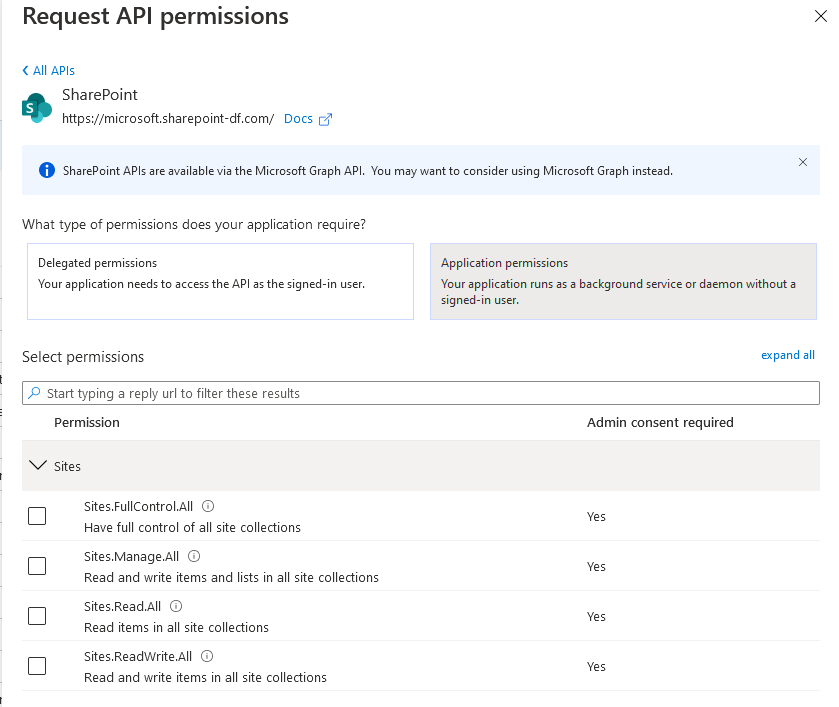Dismiss the Microsoft Graph suggestion banner

click(802, 161)
